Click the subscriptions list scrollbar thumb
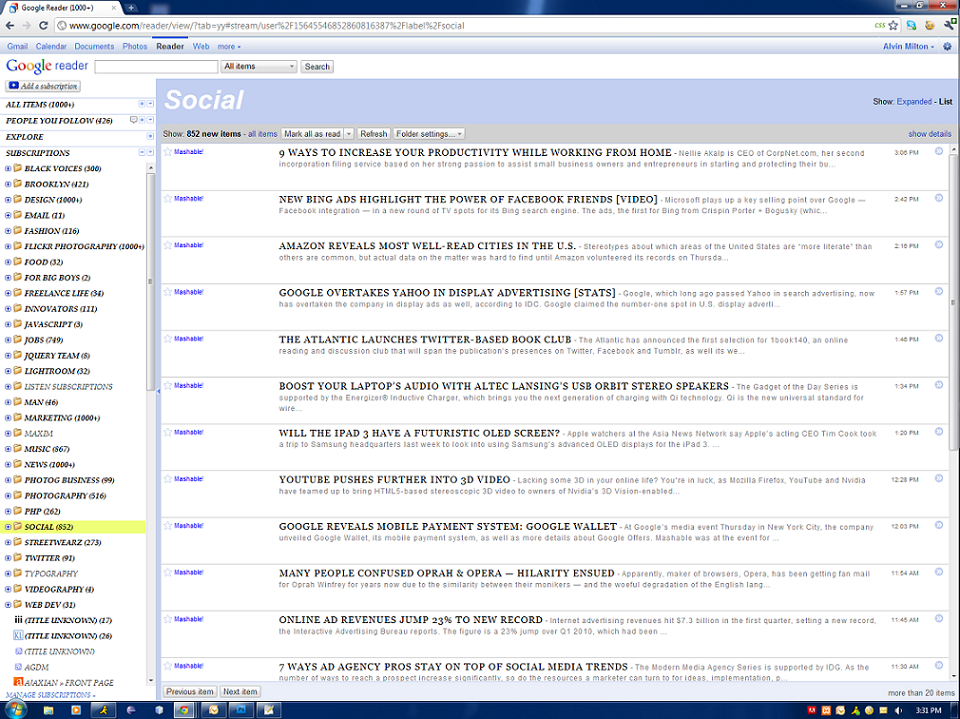The width and height of the screenshot is (960, 719). click(x=150, y=282)
